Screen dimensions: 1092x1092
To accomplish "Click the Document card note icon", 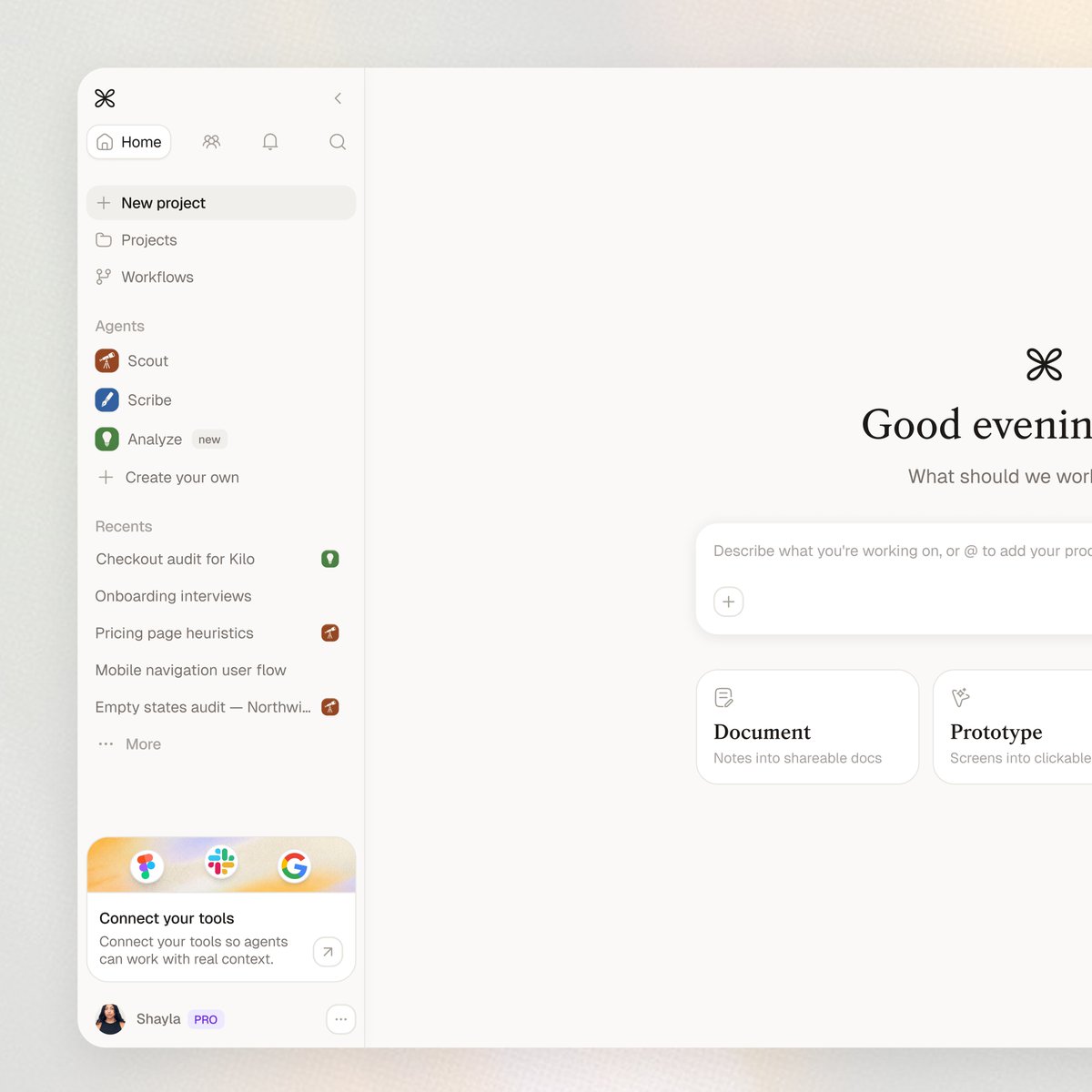I will (x=723, y=698).
